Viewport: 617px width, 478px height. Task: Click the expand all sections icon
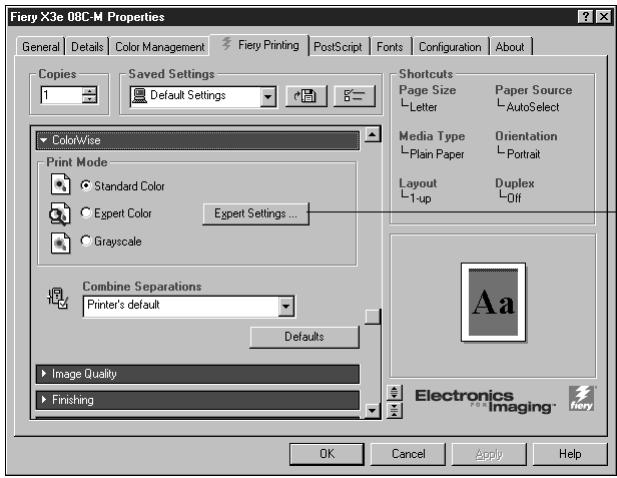coord(394,393)
